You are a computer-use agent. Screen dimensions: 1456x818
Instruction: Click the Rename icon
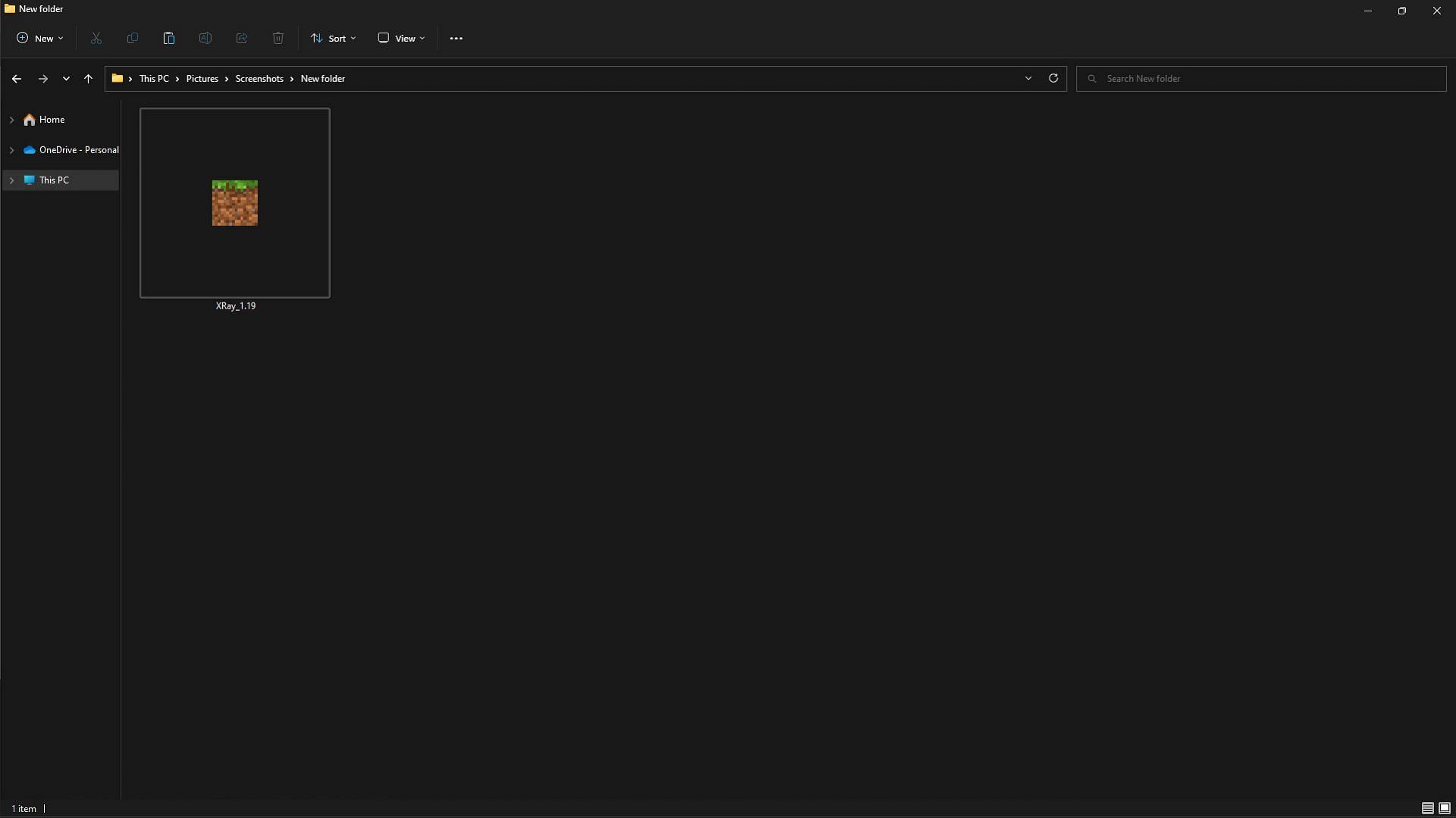tap(206, 38)
